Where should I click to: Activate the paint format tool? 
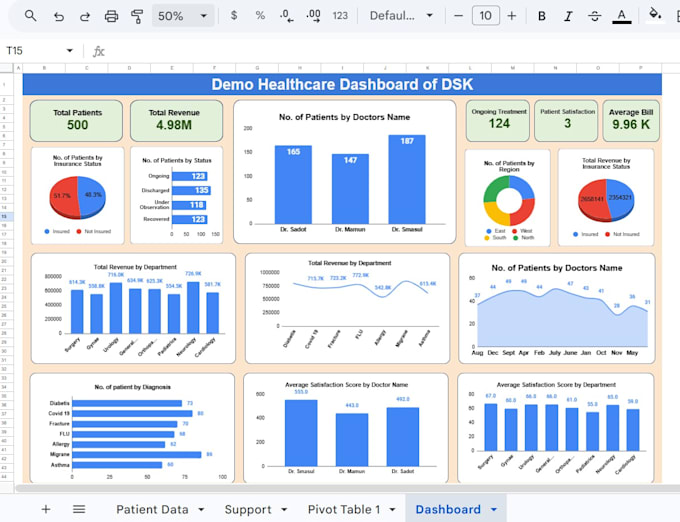pyautogui.click(x=137, y=16)
